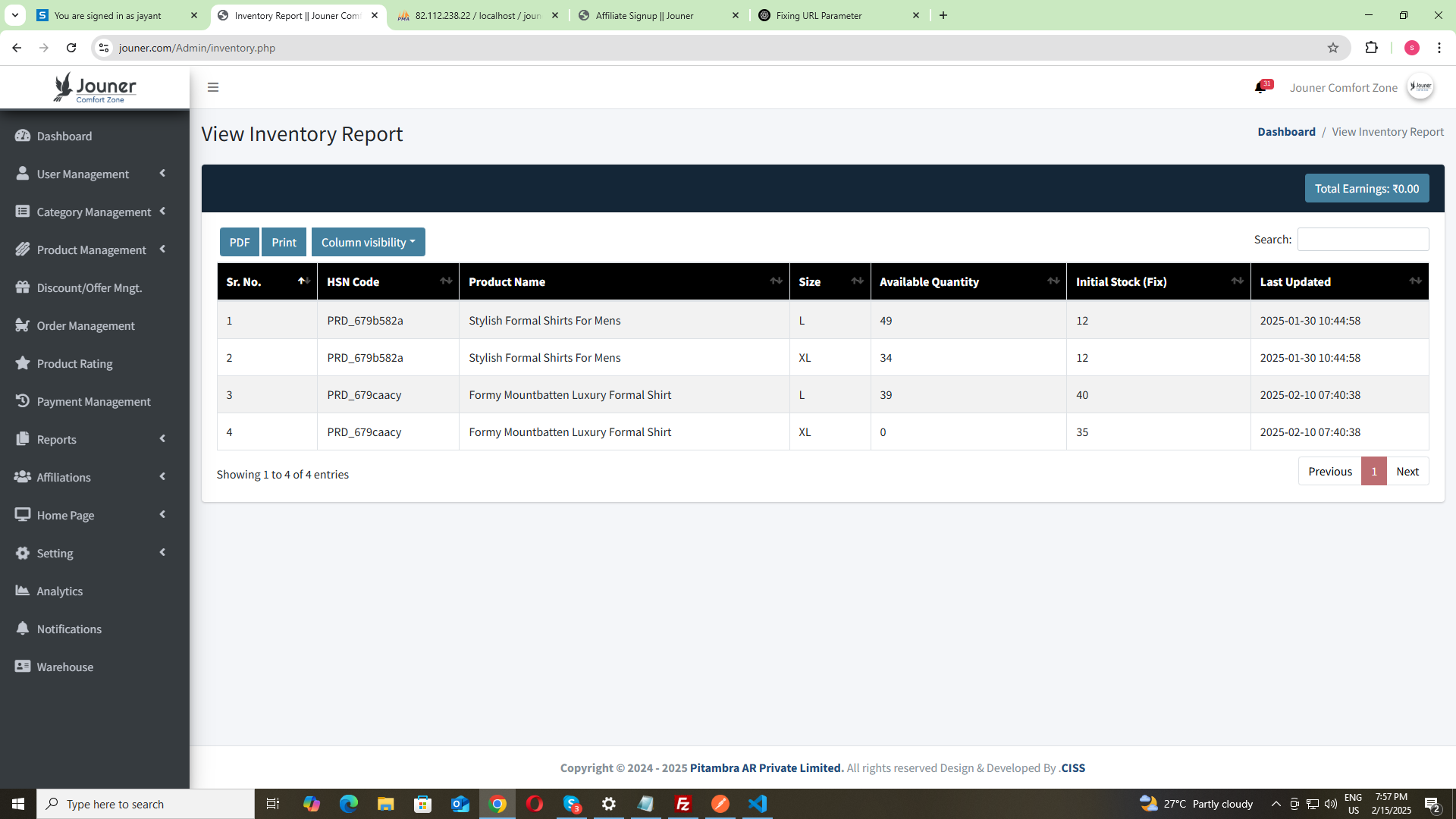
Task: Toggle the hamburger sidebar menu icon
Action: 213,87
